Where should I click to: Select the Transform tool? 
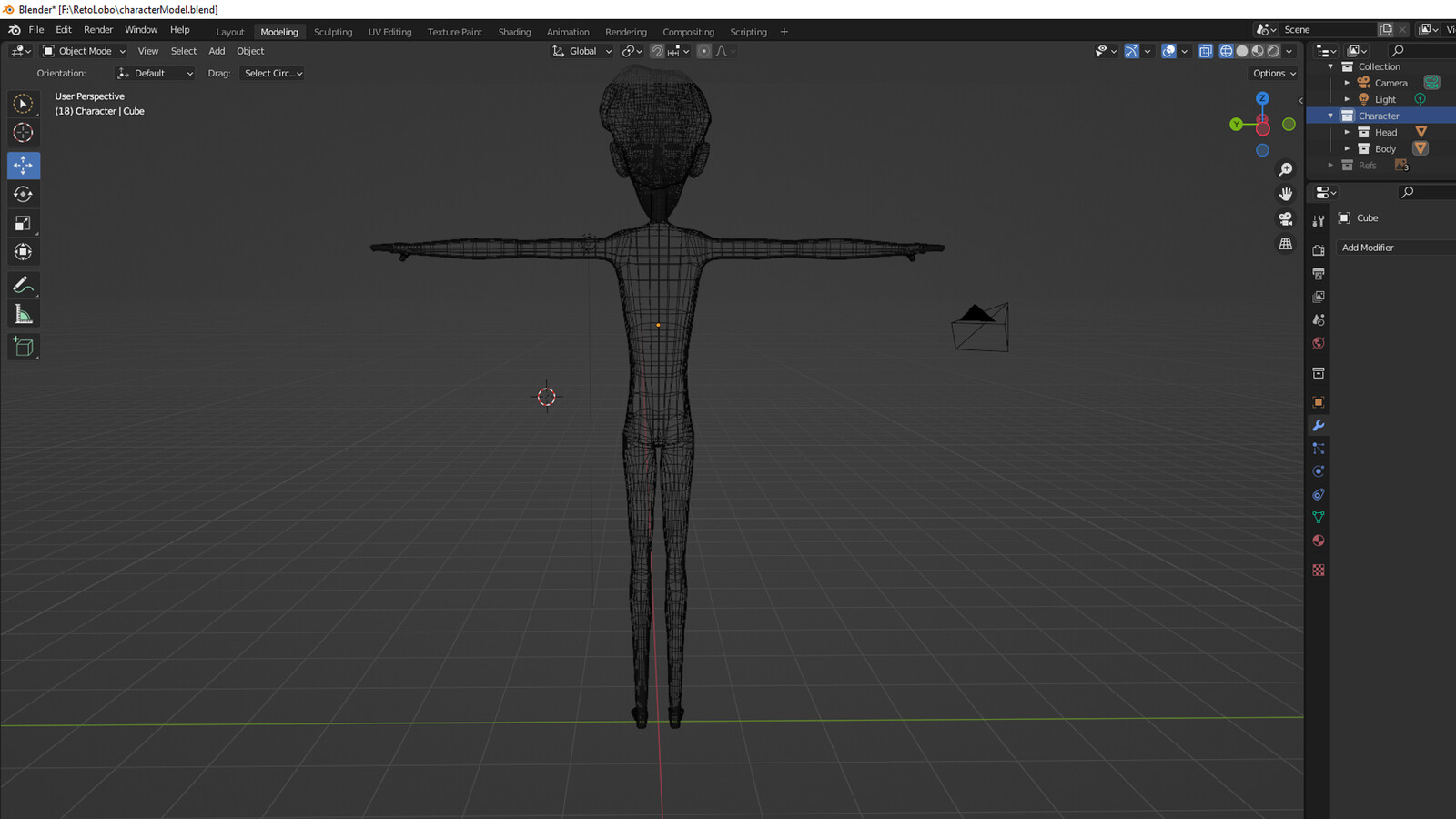24,252
